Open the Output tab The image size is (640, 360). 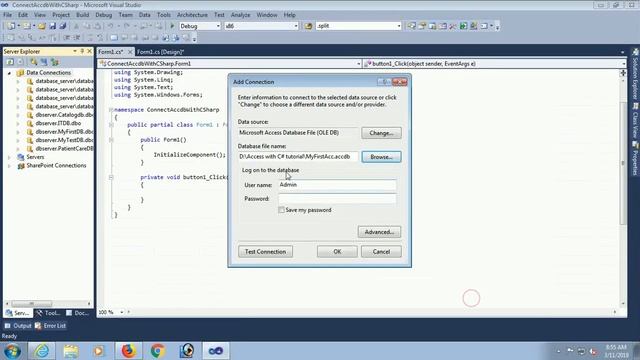(18, 326)
